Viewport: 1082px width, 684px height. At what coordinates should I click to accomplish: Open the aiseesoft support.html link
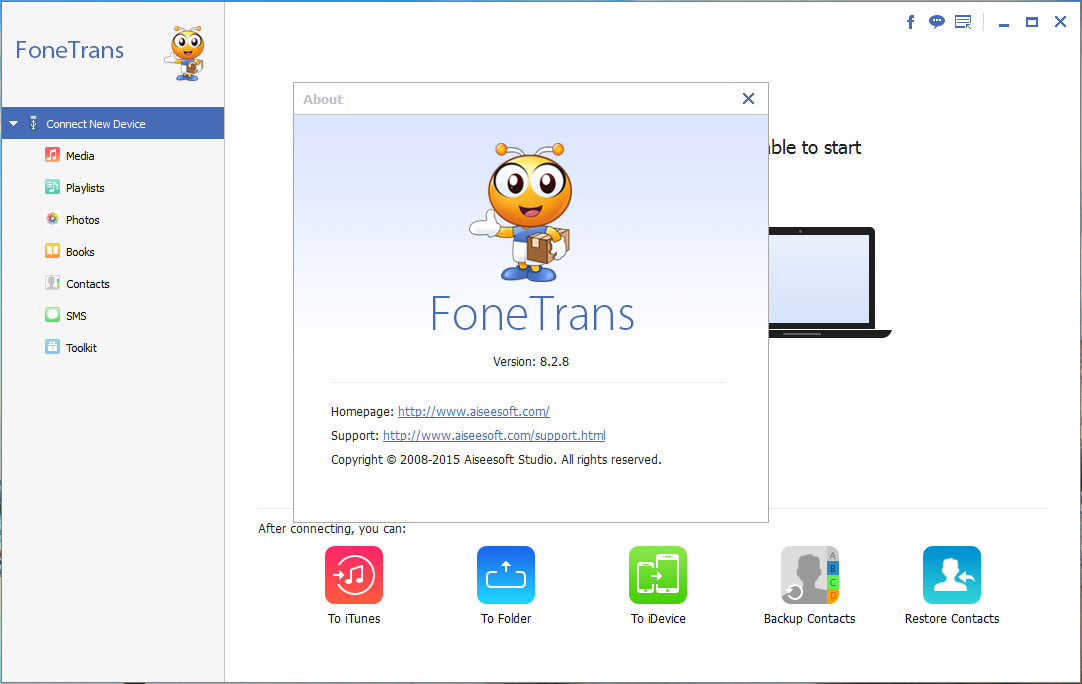click(x=494, y=435)
